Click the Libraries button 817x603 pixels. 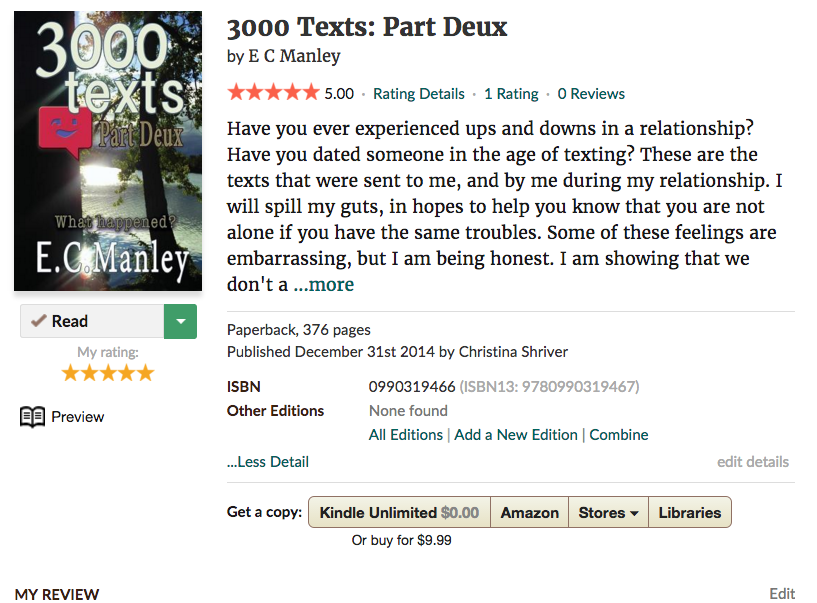(x=689, y=512)
